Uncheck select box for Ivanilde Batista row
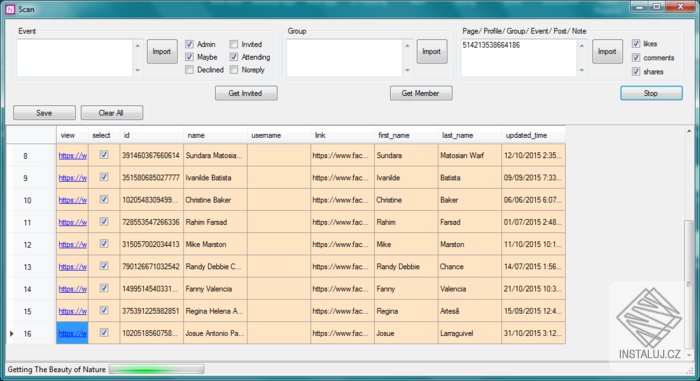 (x=104, y=177)
